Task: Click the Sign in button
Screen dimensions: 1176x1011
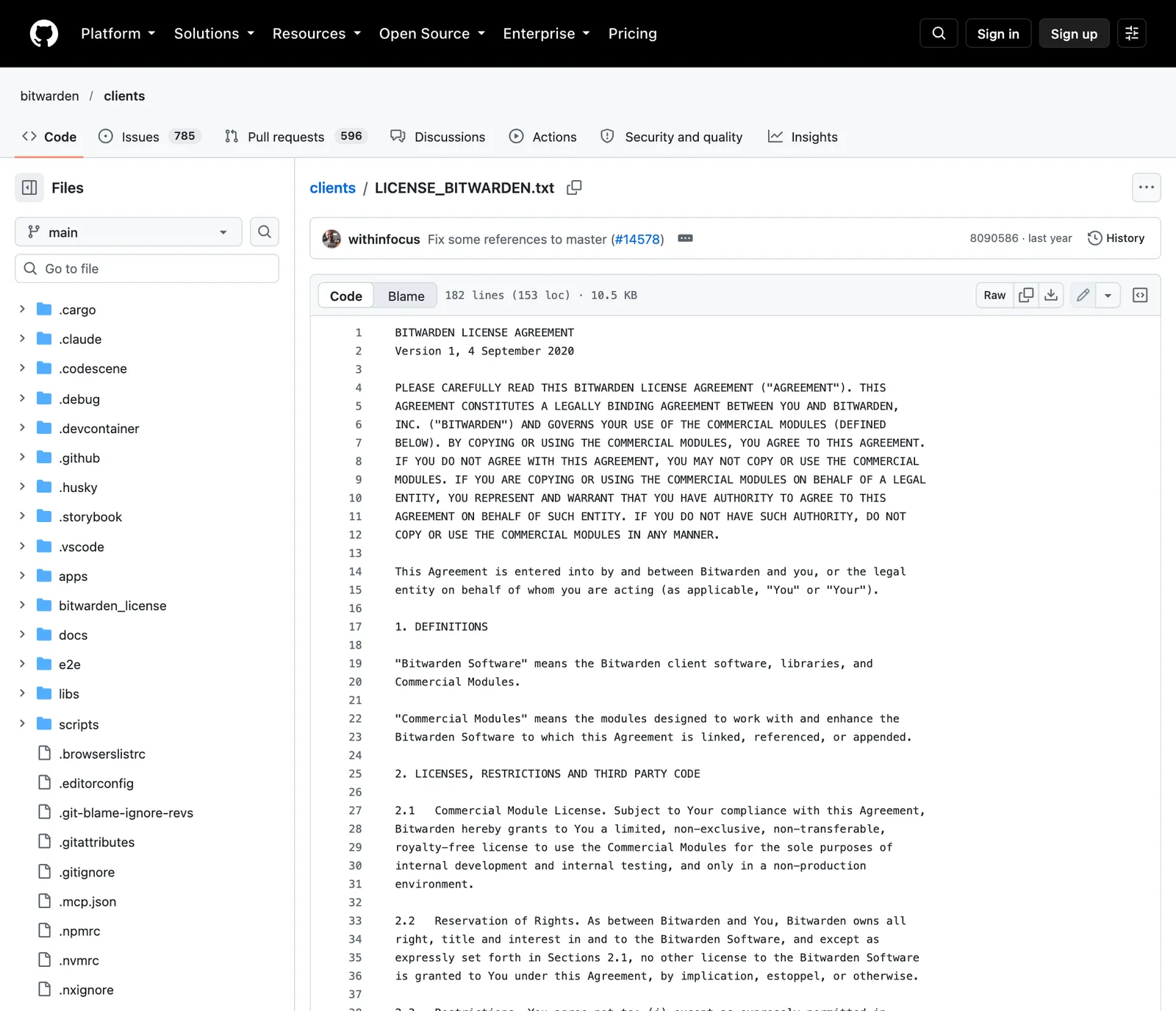Action: click(998, 34)
